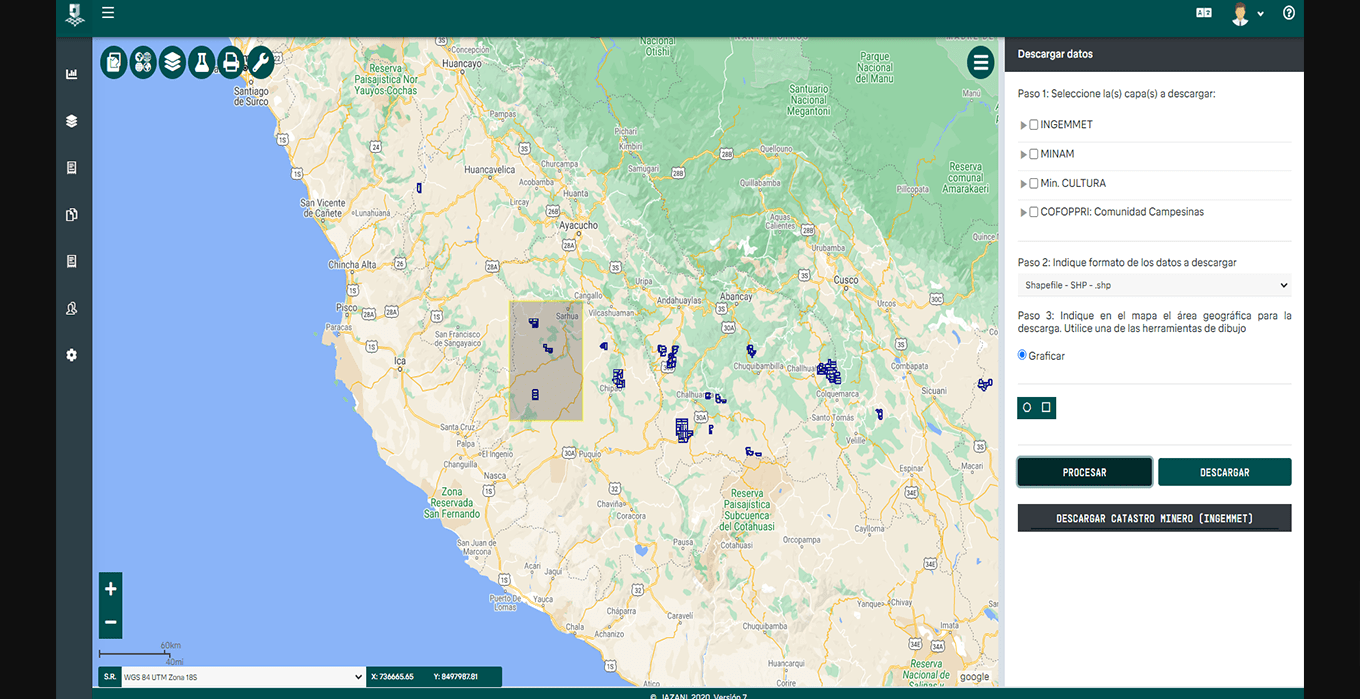Viewport: 1360px width, 699px height.
Task: Click the INGEMMET layer label
Action: 1067,125
